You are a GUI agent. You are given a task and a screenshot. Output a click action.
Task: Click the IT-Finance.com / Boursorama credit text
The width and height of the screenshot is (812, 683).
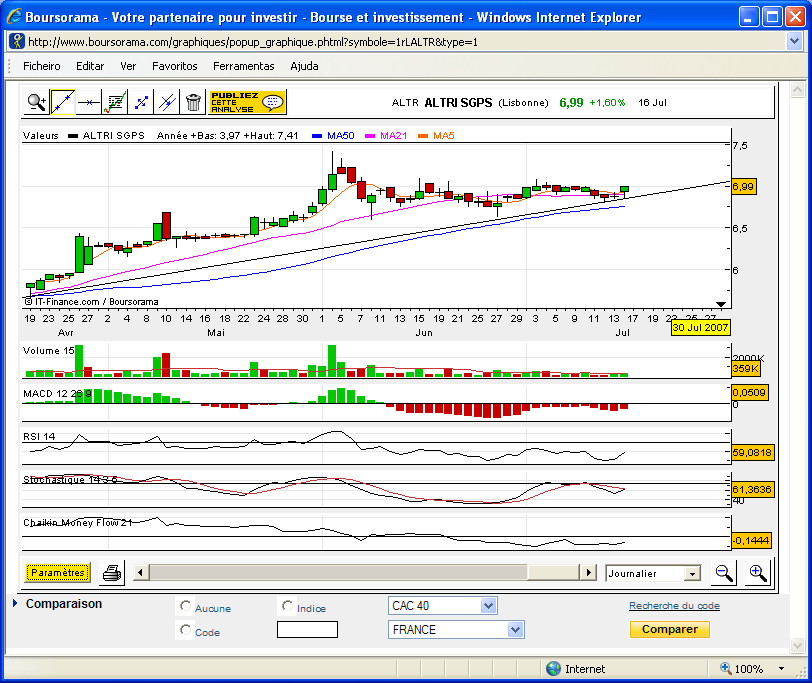[x=92, y=301]
